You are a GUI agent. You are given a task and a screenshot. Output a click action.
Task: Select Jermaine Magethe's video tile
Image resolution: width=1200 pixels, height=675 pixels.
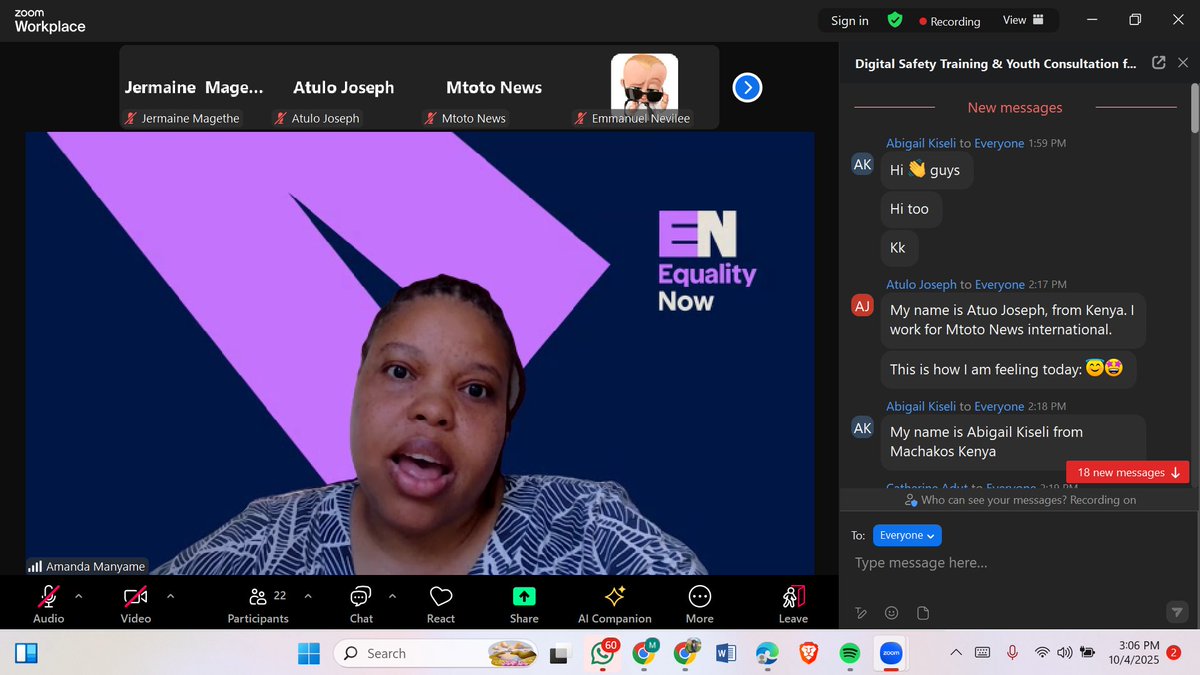pyautogui.click(x=195, y=88)
